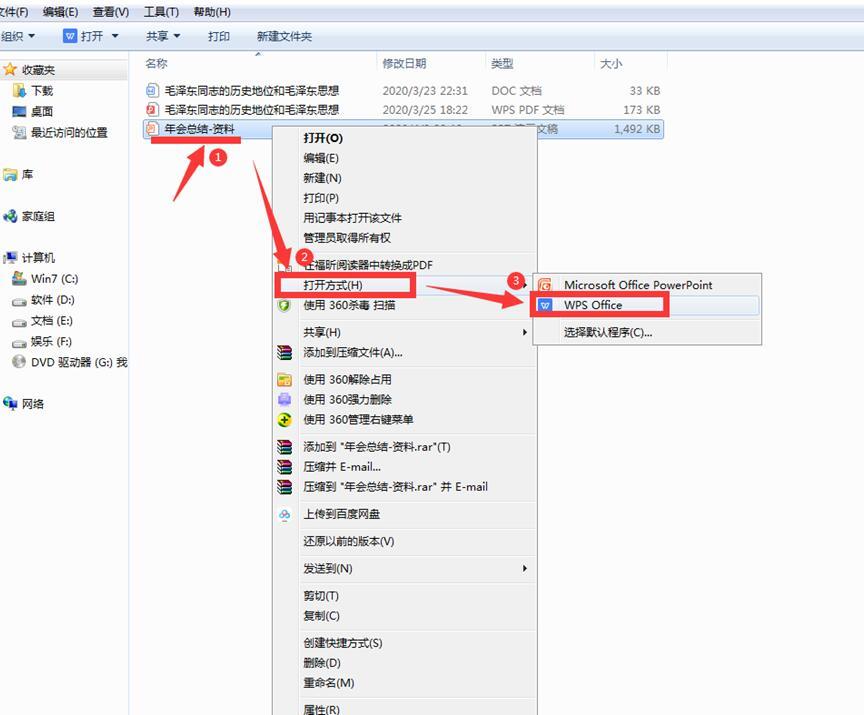Image resolution: width=864 pixels, height=715 pixels.
Task: Click the DVD drive (G:) disc icon
Action: [x=19, y=361]
